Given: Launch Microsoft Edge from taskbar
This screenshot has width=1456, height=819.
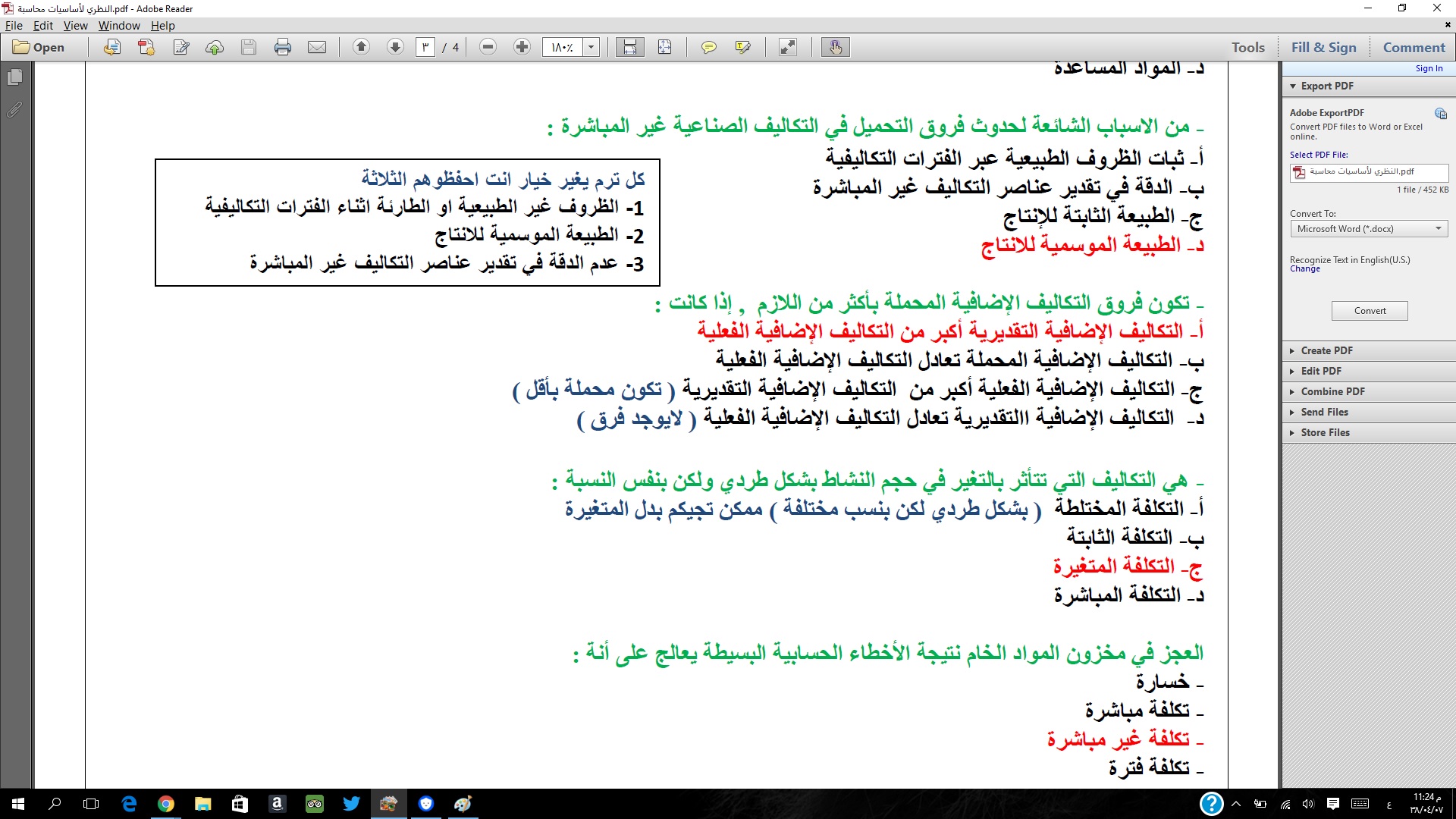Looking at the screenshot, I should pos(129,804).
